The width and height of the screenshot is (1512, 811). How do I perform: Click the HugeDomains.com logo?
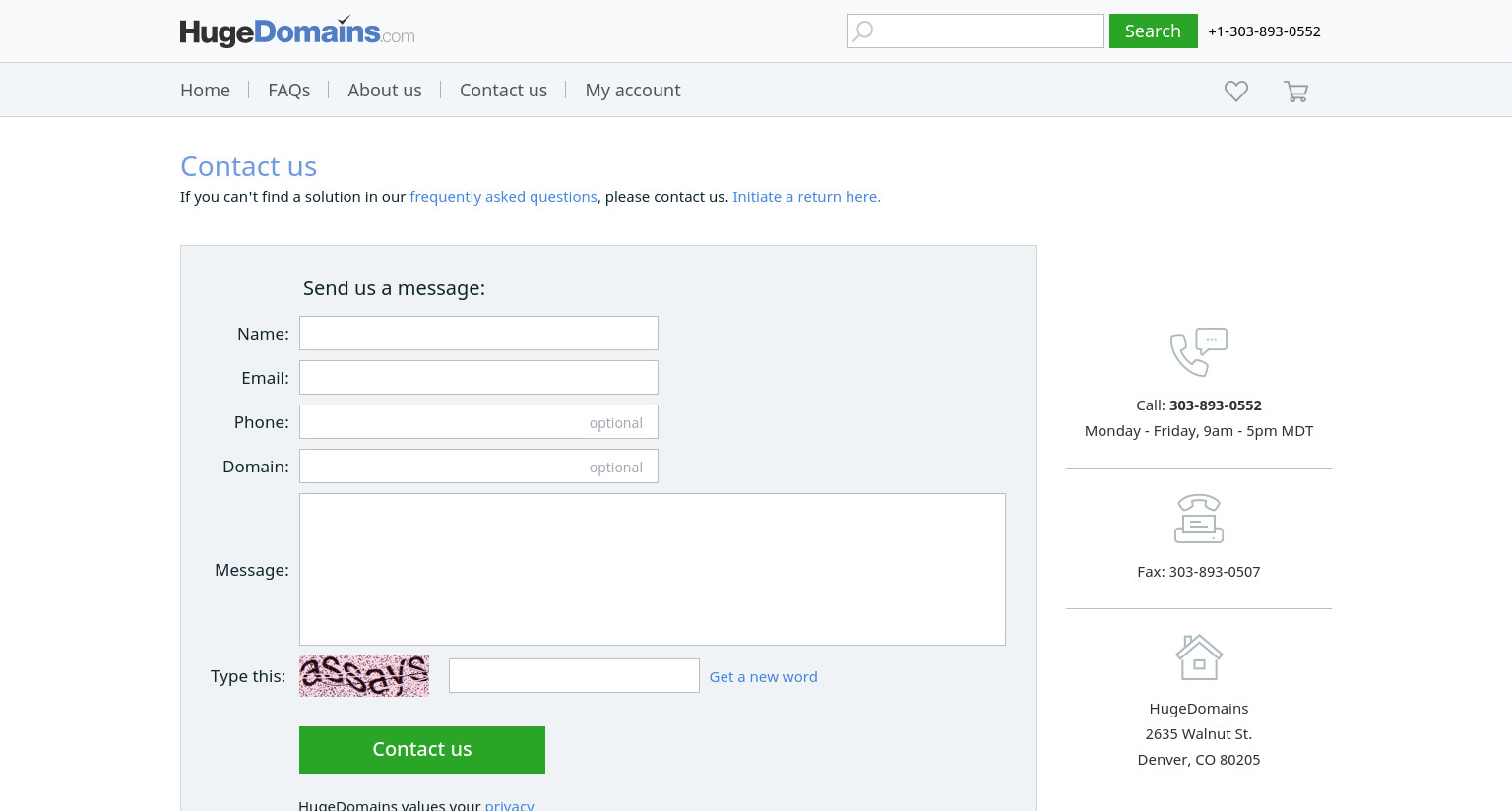coord(297,31)
